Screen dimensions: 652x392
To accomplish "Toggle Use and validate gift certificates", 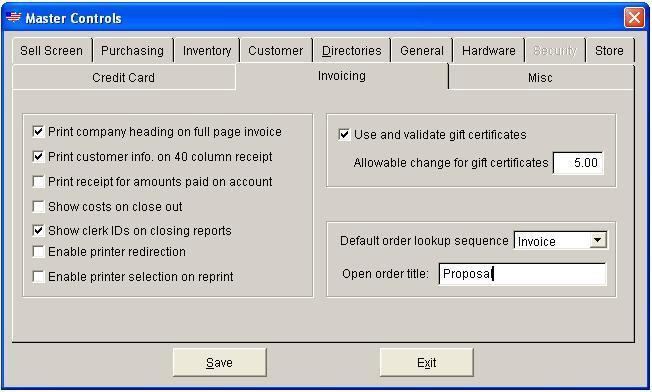I will click(344, 135).
